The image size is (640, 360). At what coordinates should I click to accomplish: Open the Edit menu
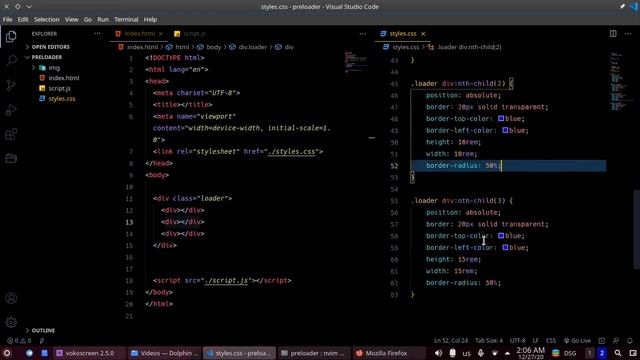[23, 19]
